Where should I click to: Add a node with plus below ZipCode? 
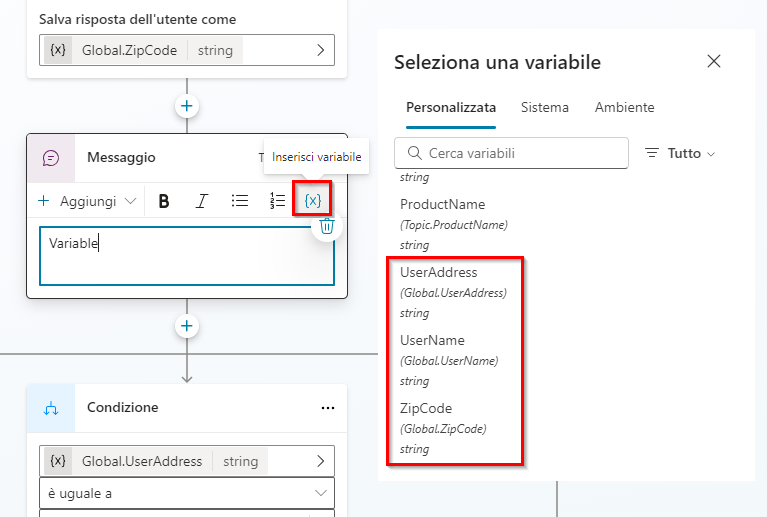point(187,106)
